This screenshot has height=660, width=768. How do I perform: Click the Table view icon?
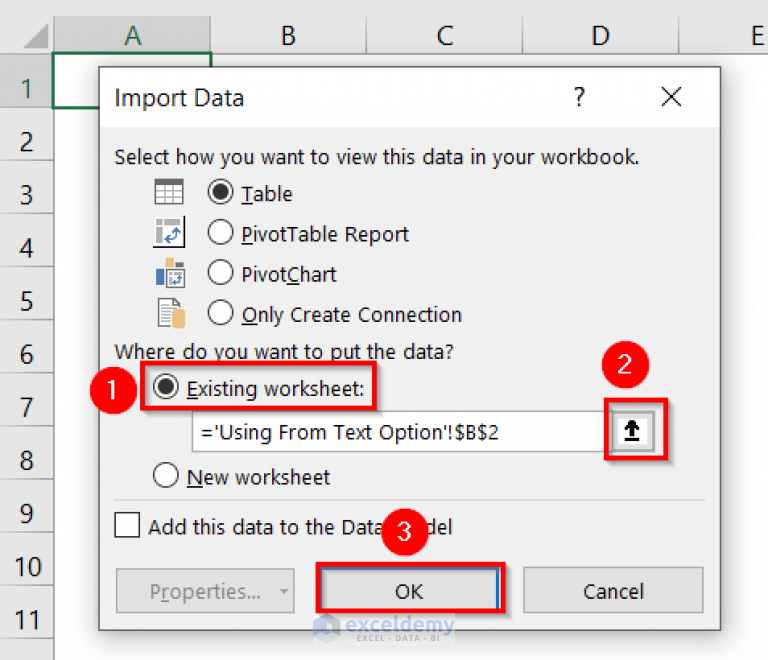coord(169,193)
